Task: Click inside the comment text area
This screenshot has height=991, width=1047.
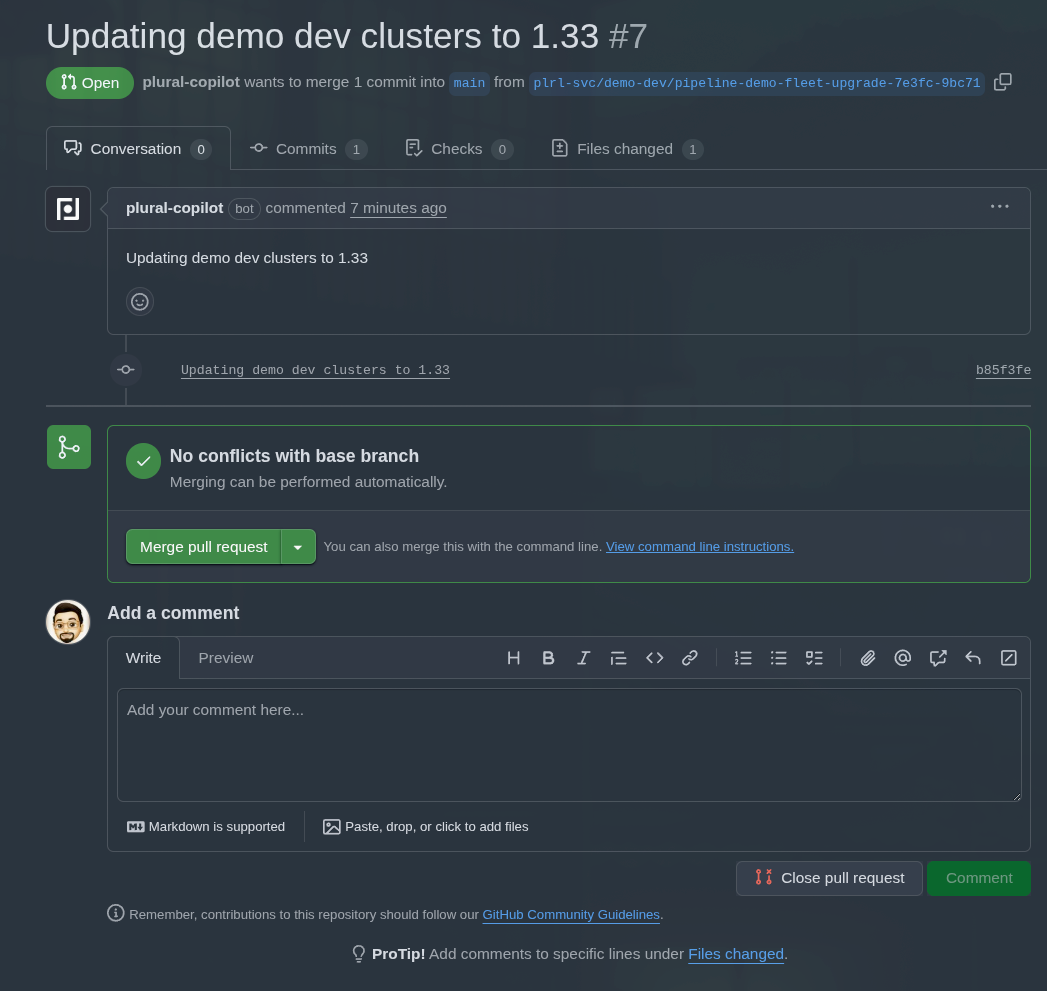Action: pos(568,745)
